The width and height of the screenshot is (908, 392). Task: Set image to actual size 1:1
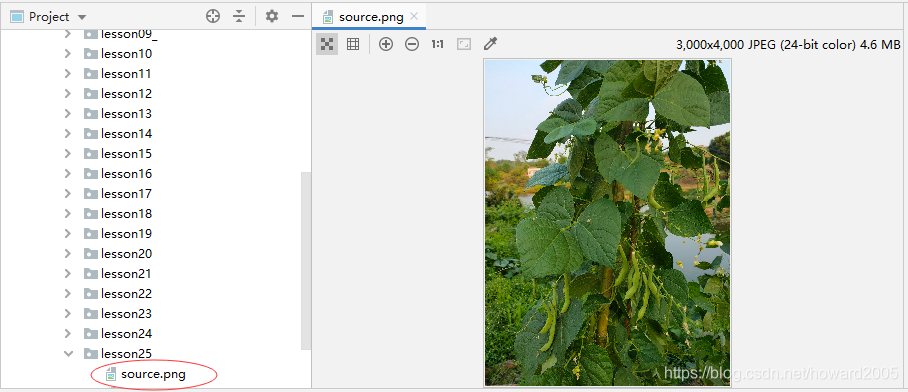click(x=437, y=44)
